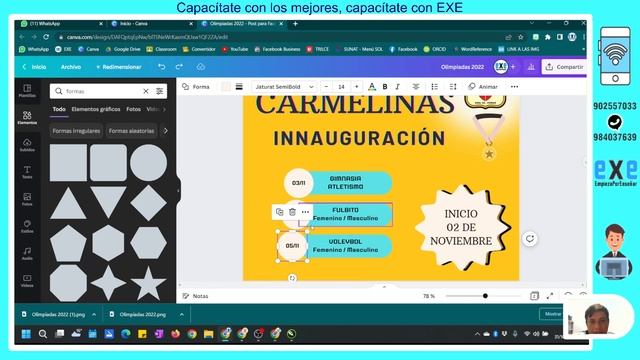Decrease the font size with minus
This screenshot has height=360, width=640.
[x=326, y=87]
